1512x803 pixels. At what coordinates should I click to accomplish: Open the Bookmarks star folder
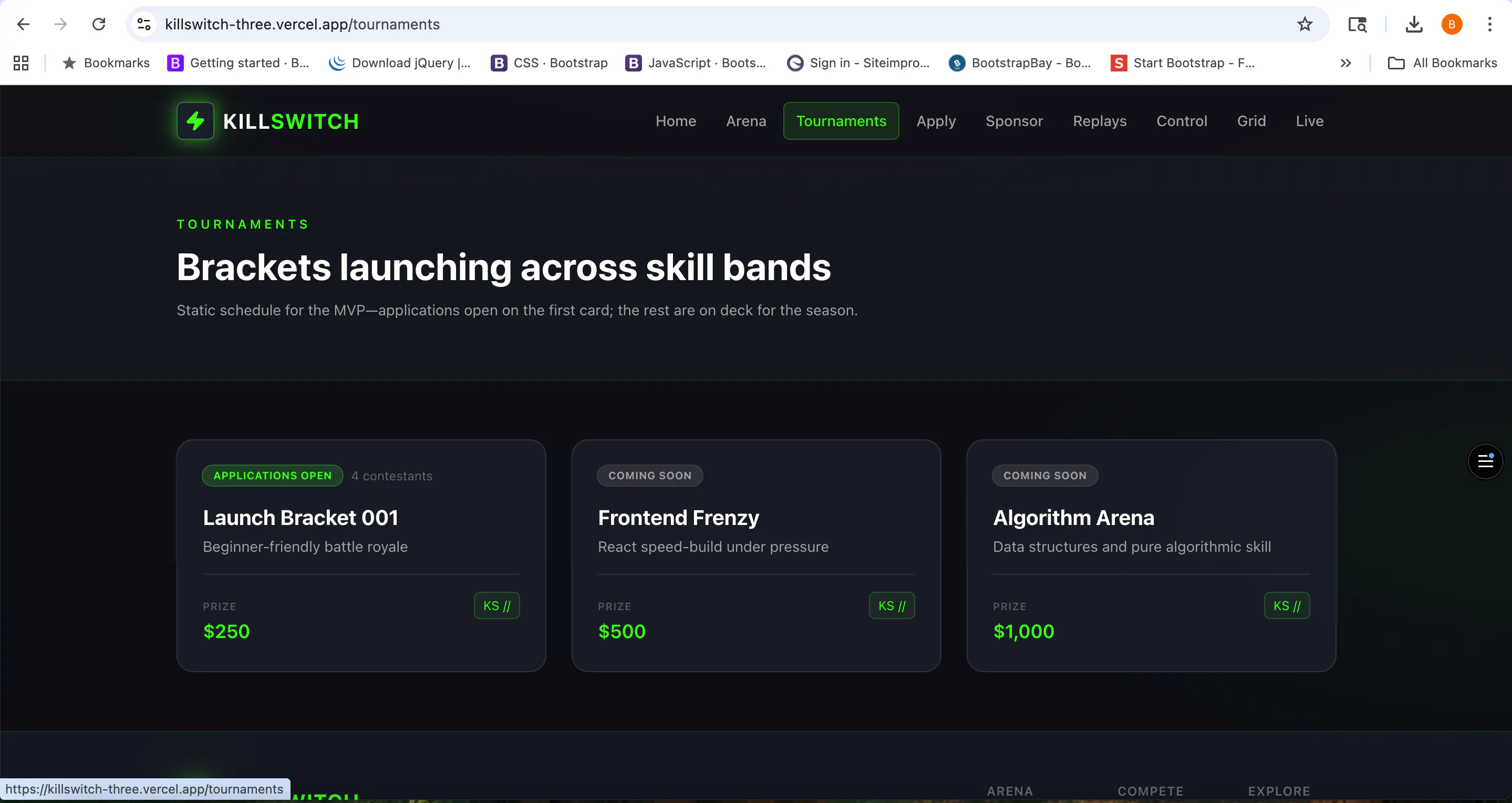[x=106, y=63]
